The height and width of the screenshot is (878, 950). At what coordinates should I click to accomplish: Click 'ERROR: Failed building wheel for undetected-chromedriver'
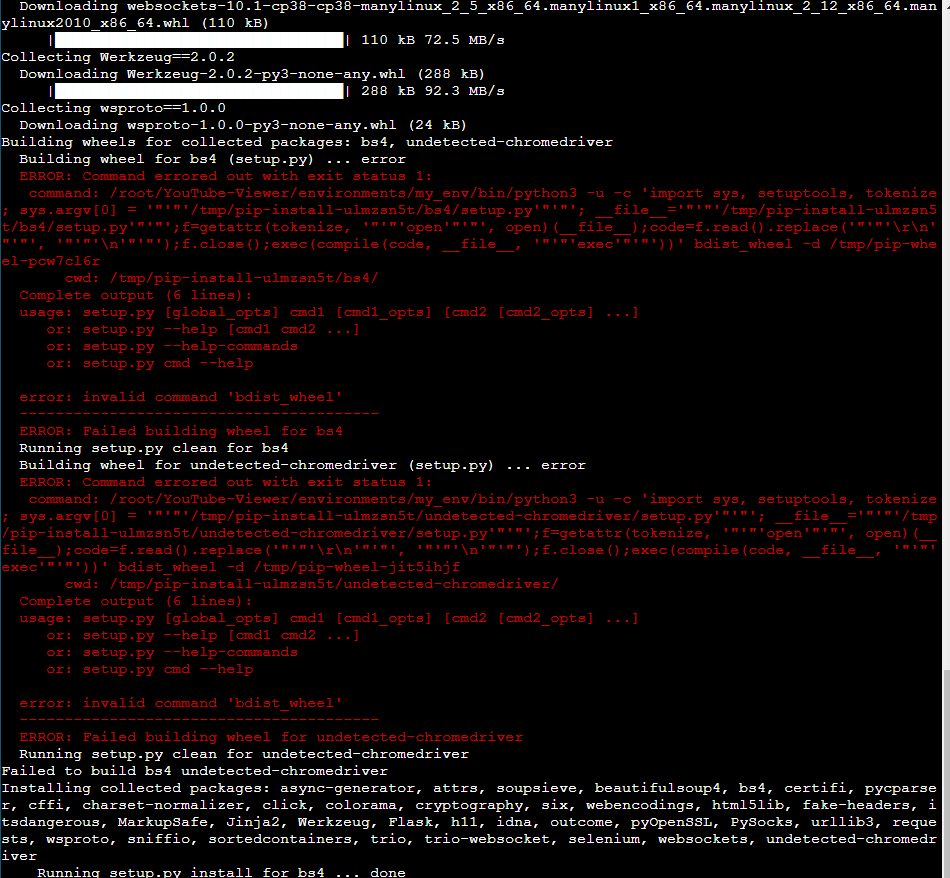pyautogui.click(x=271, y=737)
